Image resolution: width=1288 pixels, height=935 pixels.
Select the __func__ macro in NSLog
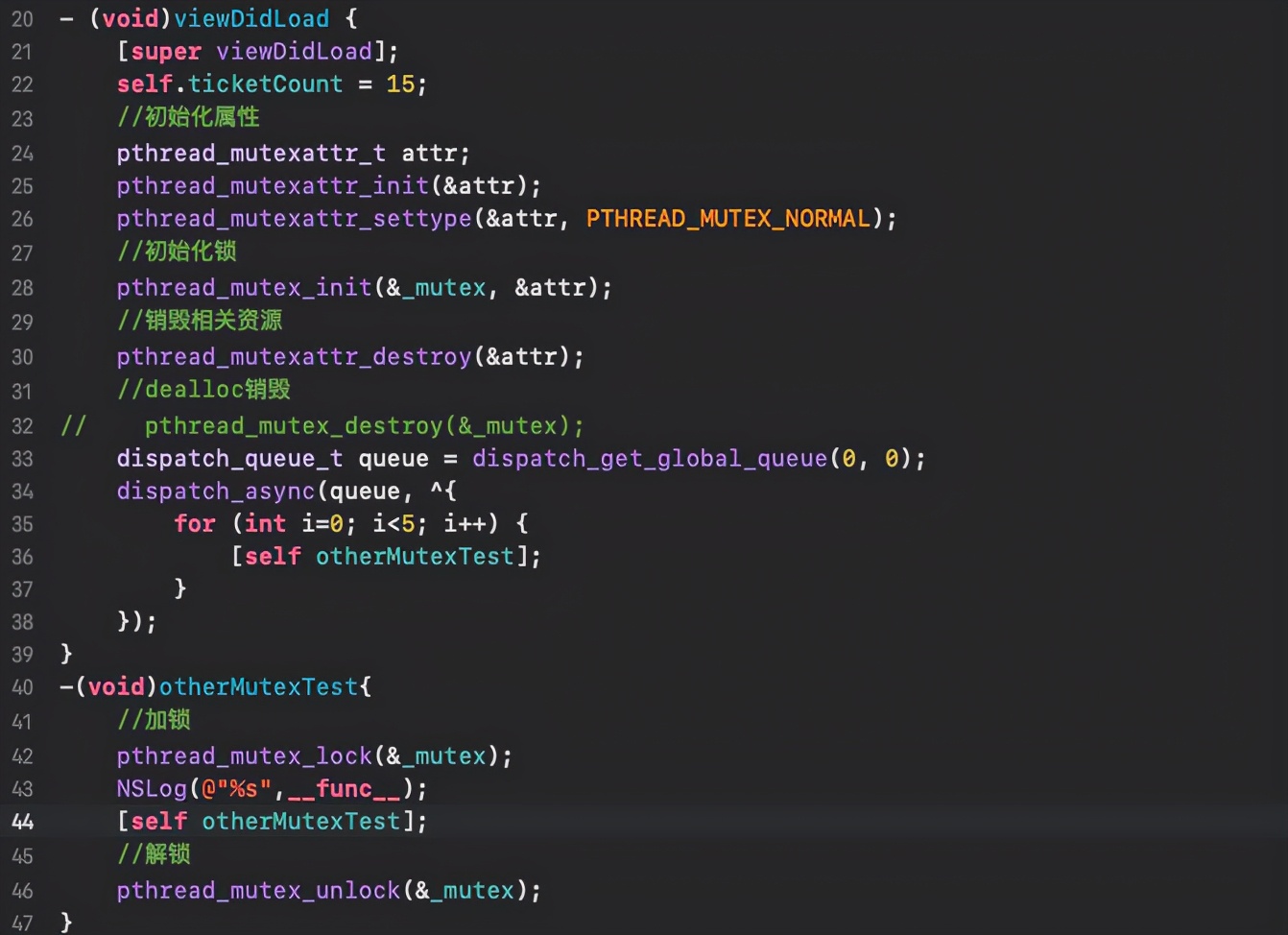coord(345,788)
